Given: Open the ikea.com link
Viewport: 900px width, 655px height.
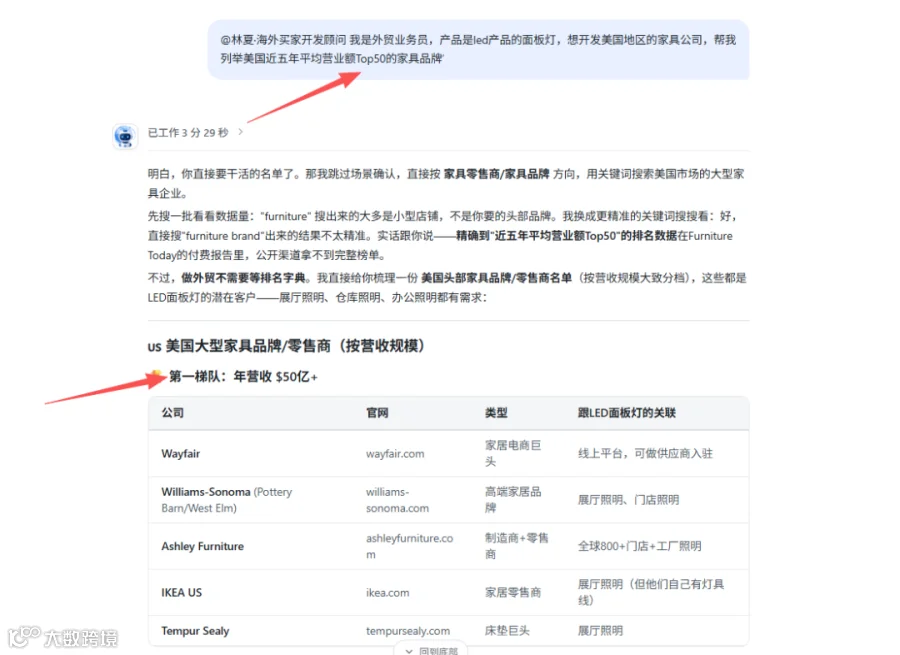Looking at the screenshot, I should (x=387, y=592).
